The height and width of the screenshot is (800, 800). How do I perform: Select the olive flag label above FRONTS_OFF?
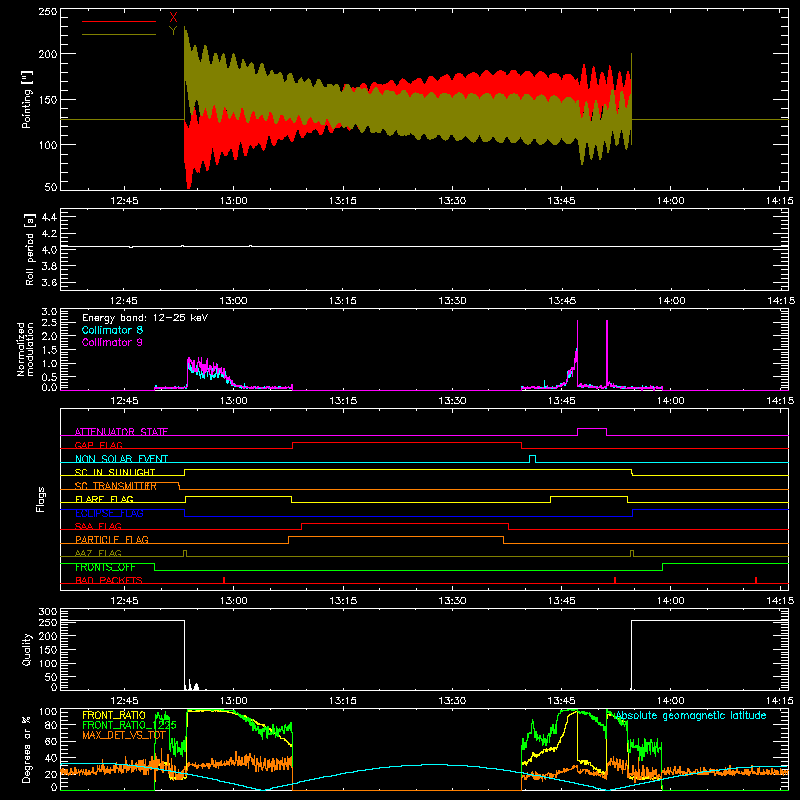(x=98, y=553)
